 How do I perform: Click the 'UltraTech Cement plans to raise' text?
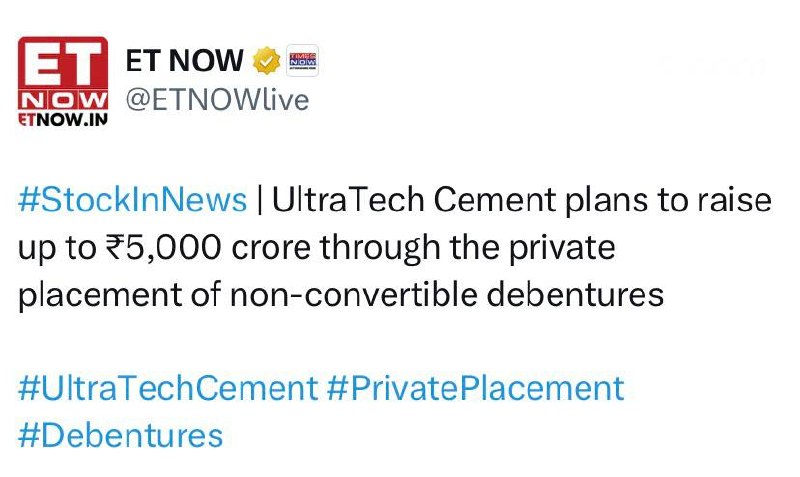(521, 199)
